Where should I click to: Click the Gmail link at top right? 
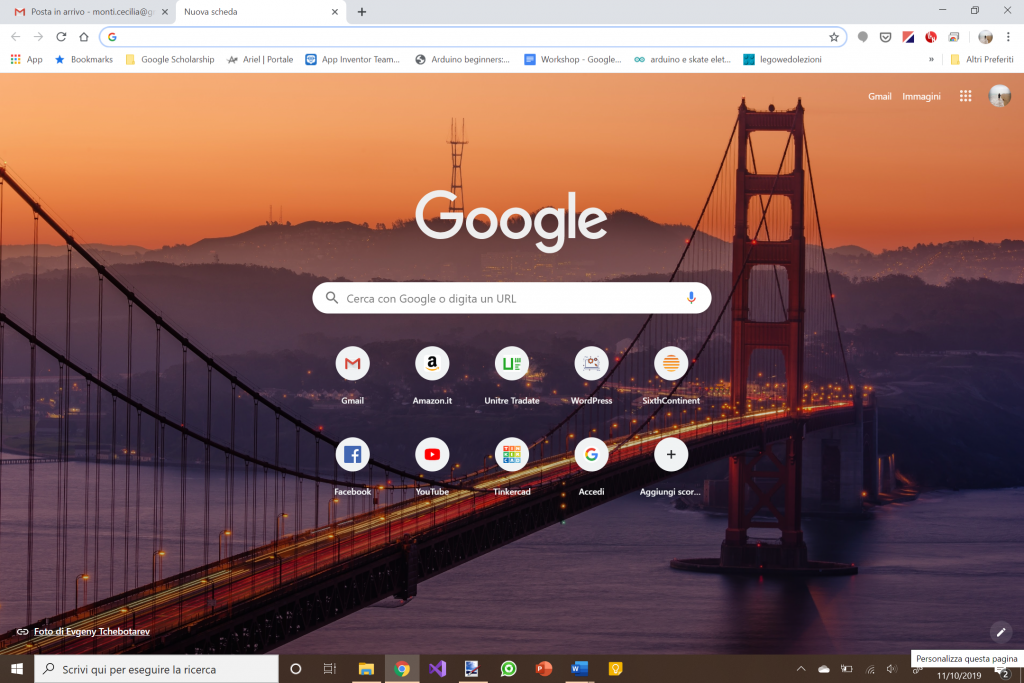880,97
